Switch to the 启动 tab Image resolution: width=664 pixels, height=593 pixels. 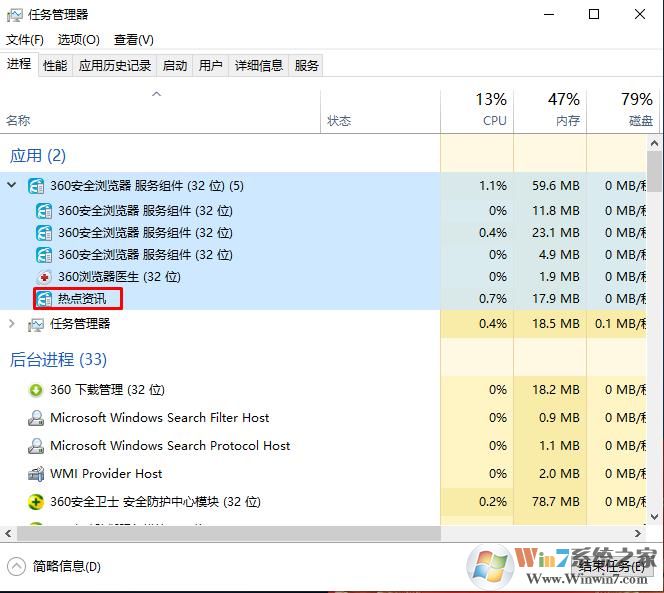point(175,65)
